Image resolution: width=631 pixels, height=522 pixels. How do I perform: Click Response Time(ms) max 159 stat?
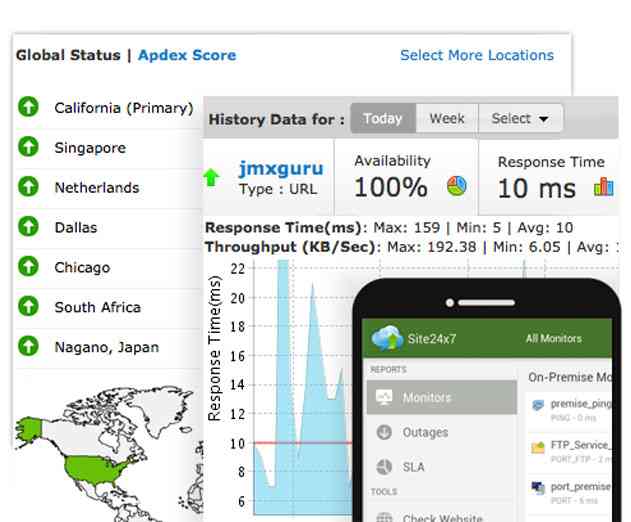[x=406, y=228]
